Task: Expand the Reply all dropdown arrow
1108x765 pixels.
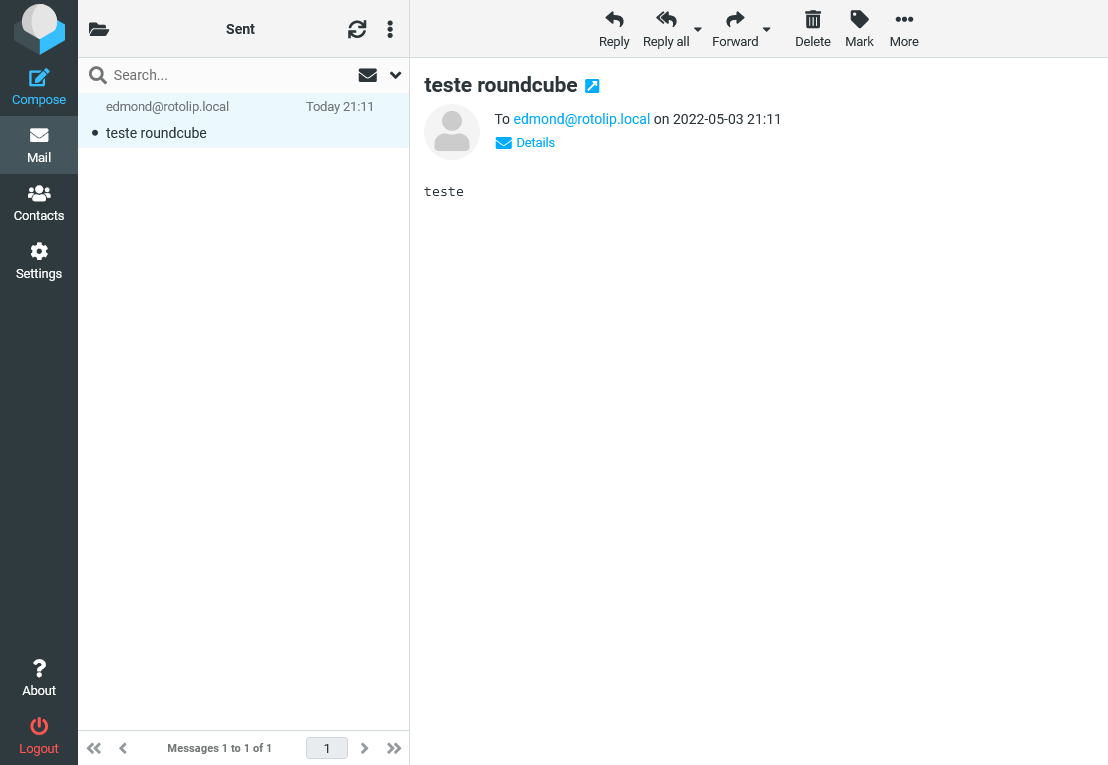Action: (x=698, y=30)
